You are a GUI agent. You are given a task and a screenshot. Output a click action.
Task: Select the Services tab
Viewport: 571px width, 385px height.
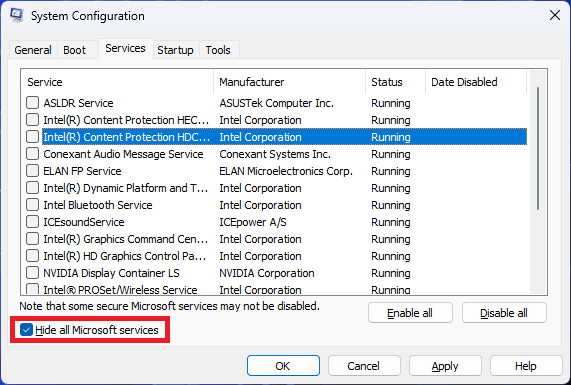click(x=125, y=48)
